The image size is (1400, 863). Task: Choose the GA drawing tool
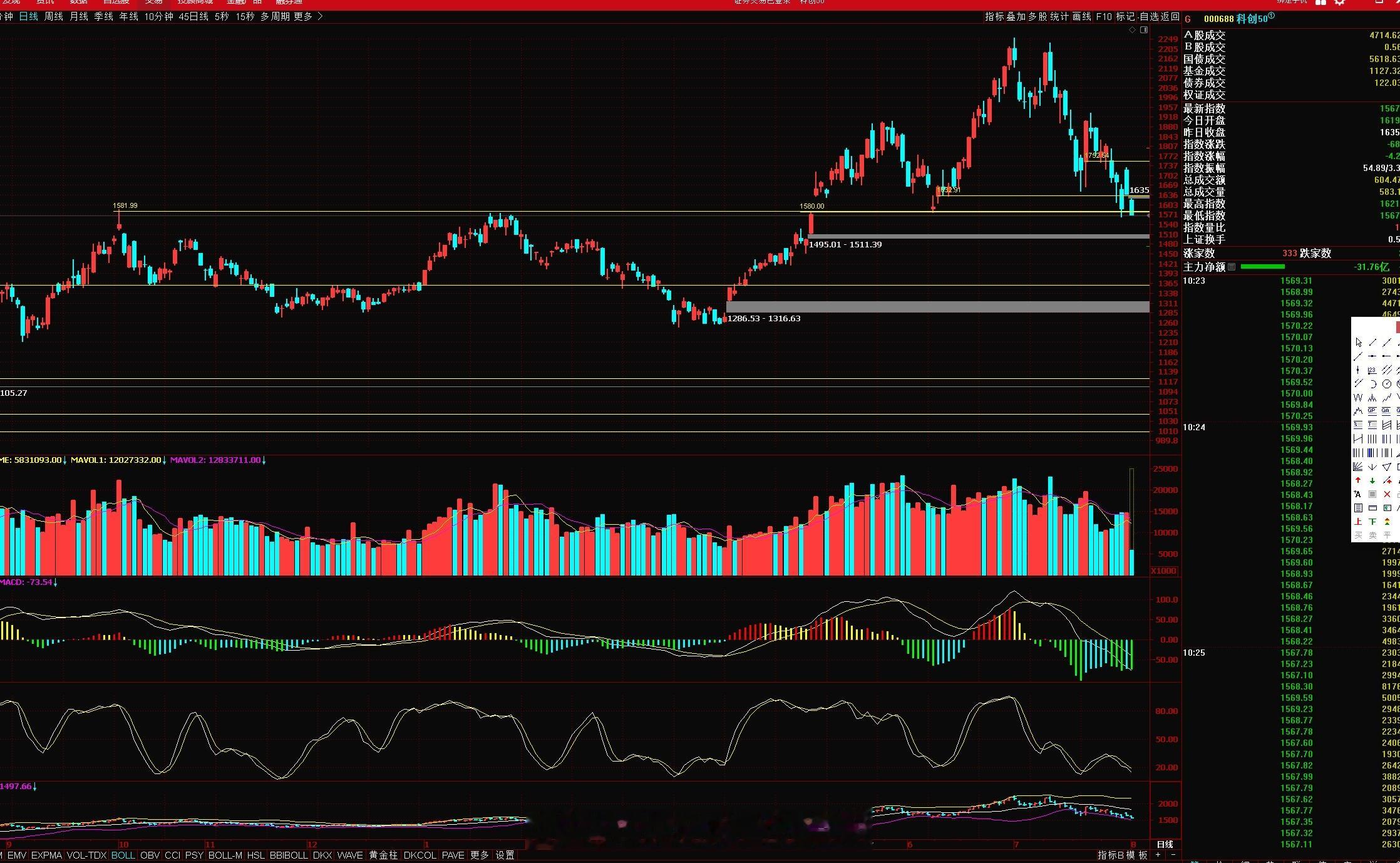(x=1387, y=411)
